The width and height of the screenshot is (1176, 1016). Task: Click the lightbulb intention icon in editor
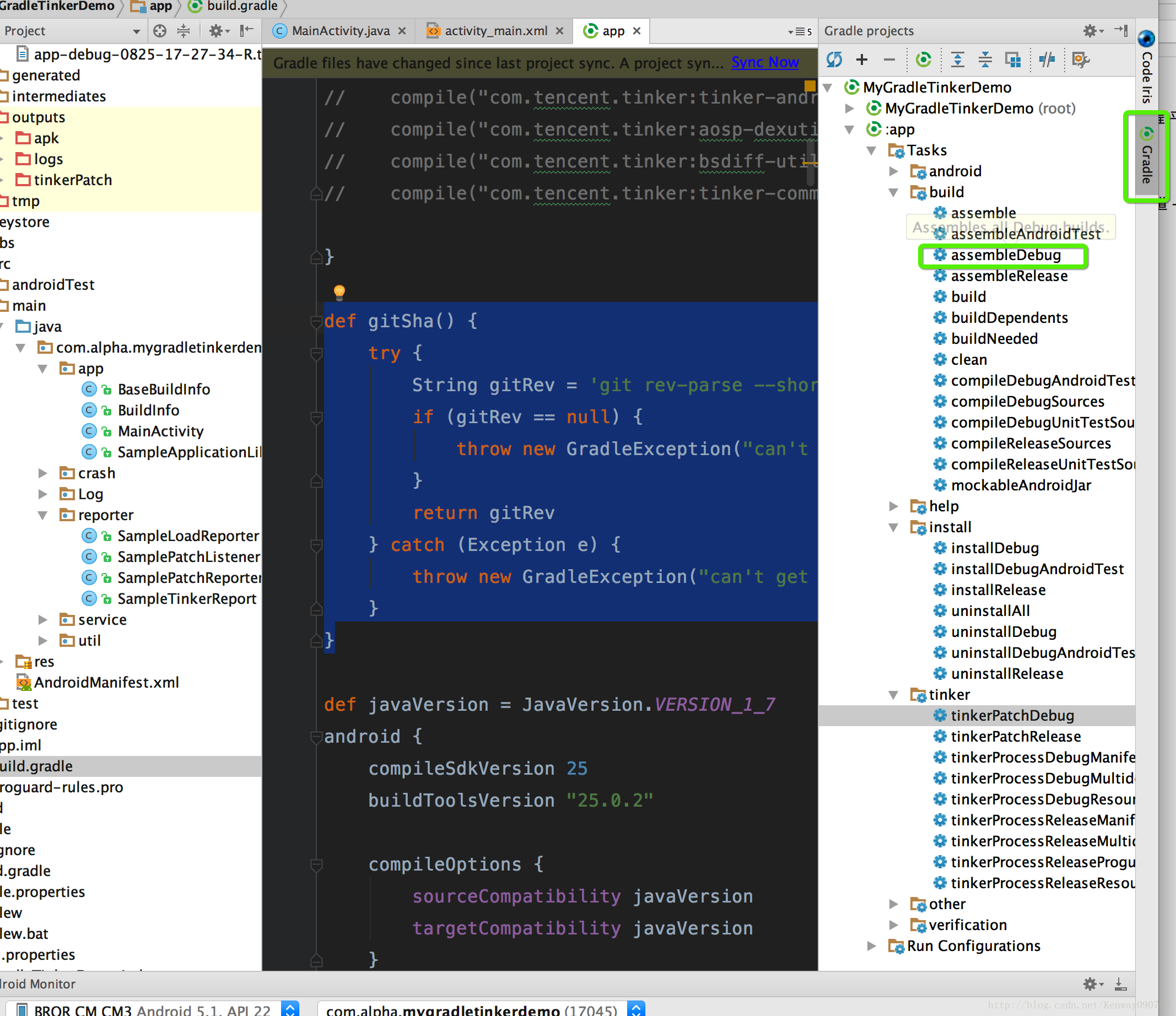click(x=339, y=292)
